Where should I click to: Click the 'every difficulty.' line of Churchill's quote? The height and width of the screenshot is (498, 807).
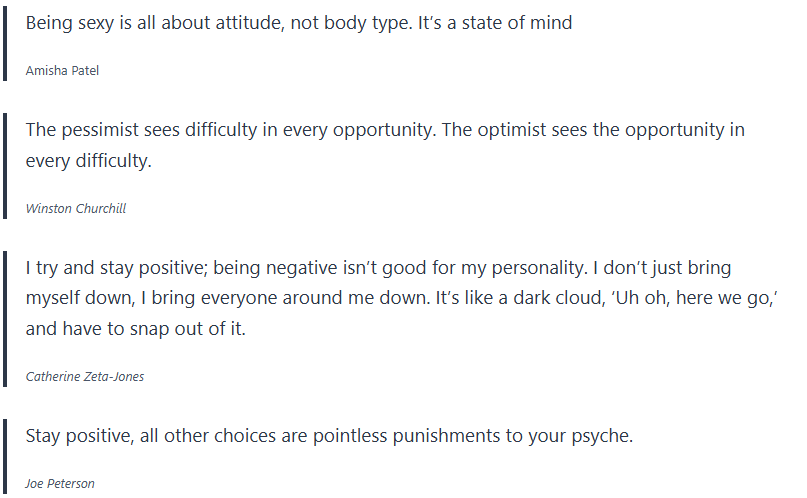click(x=88, y=160)
